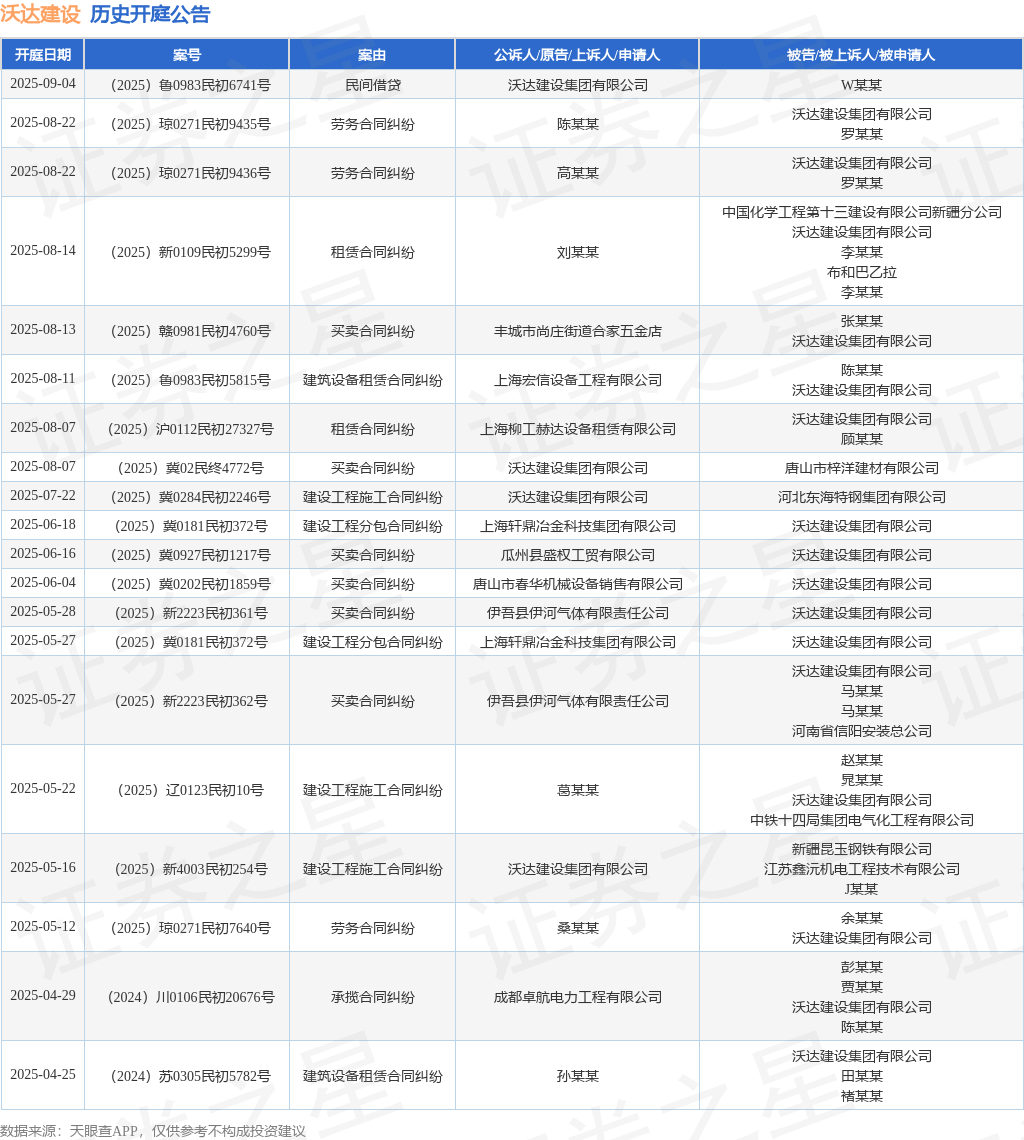1024x1140 pixels.
Task: Click the 数据来源 footer note
Action: point(153,1131)
